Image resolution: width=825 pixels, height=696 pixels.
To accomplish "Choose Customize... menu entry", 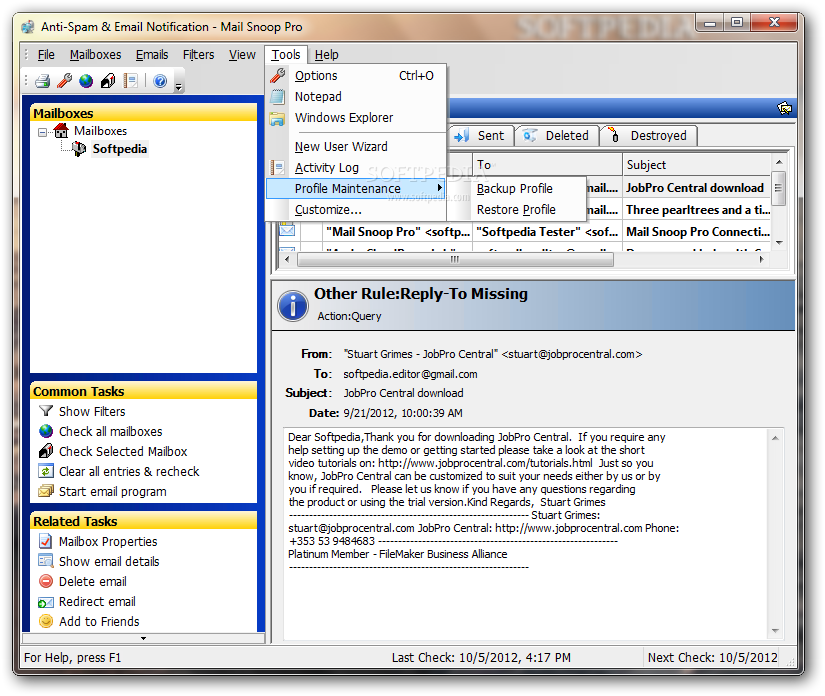I will pyautogui.click(x=356, y=210).
